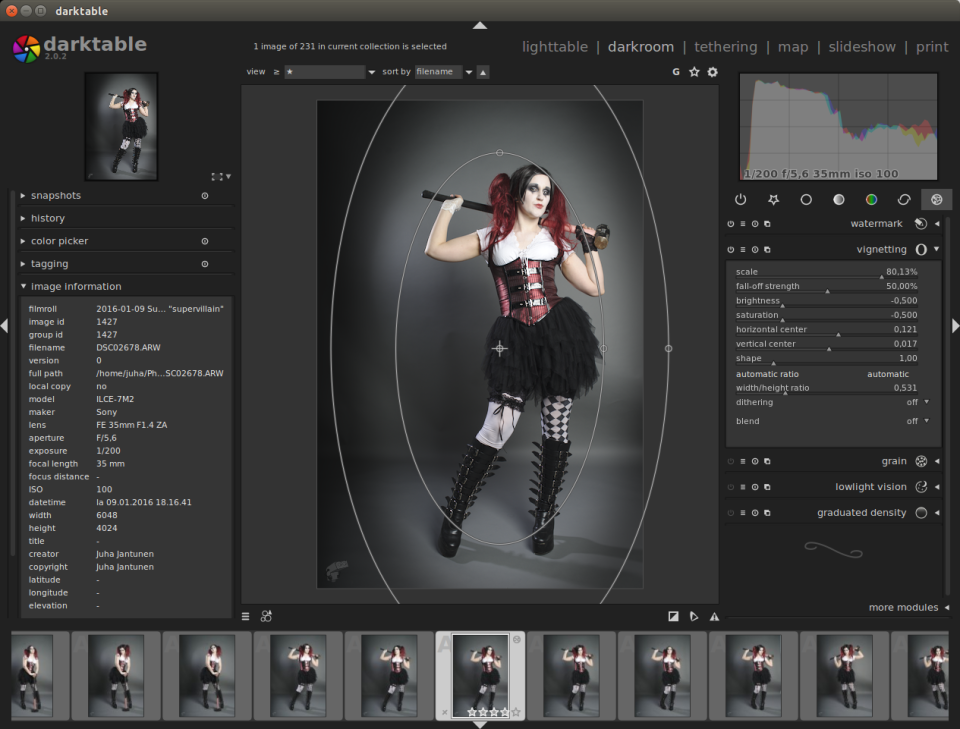Open correction modules group

(904, 200)
